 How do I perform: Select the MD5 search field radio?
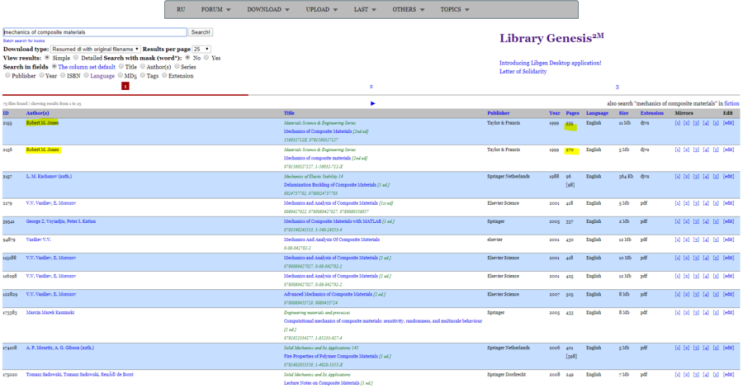point(120,75)
